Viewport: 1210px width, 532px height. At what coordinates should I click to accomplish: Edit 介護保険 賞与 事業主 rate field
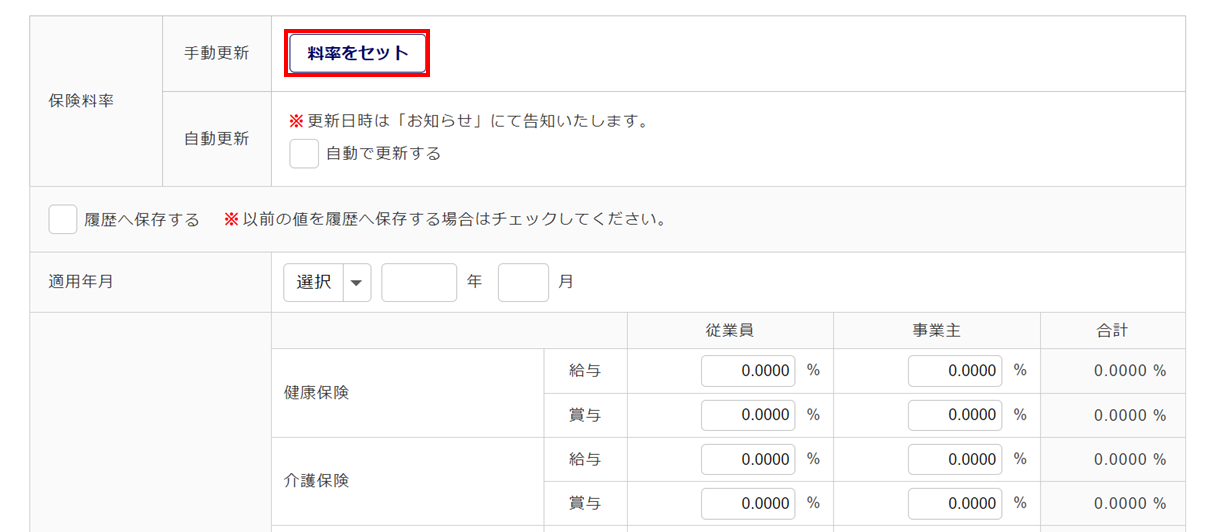click(955, 503)
